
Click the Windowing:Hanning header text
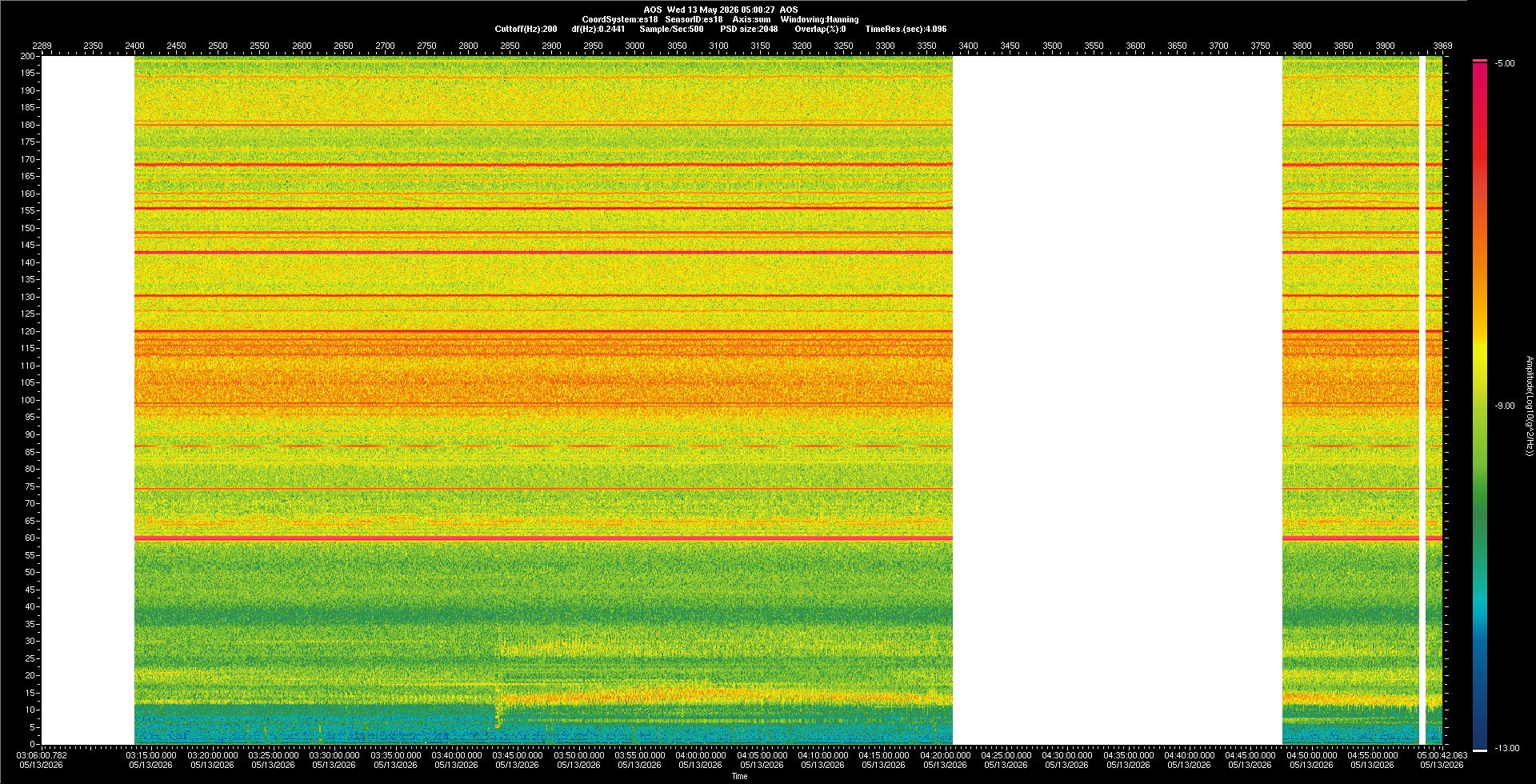(819, 19)
